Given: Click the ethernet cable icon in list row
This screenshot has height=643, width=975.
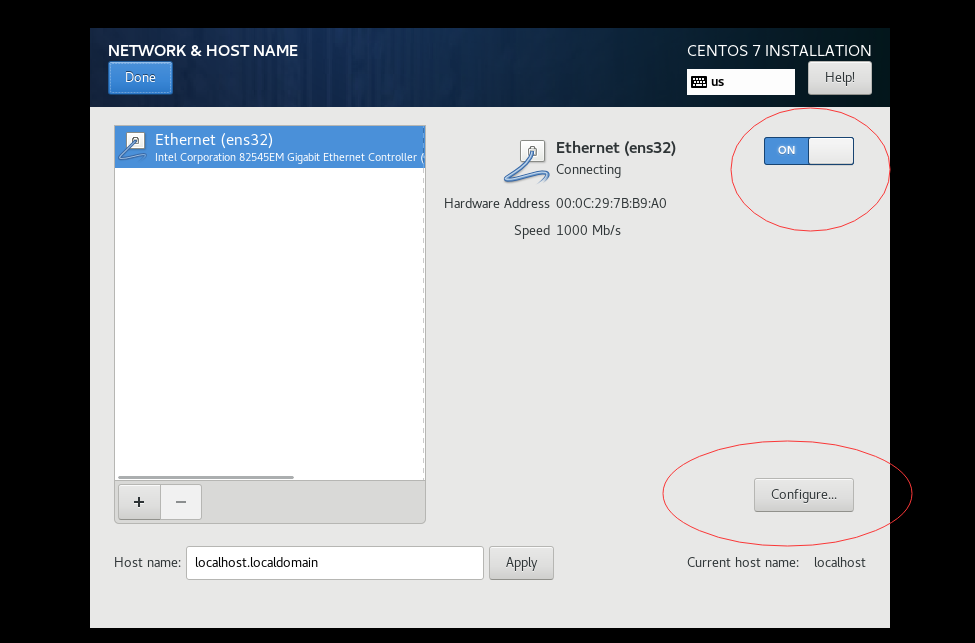Looking at the screenshot, I should point(132,147).
